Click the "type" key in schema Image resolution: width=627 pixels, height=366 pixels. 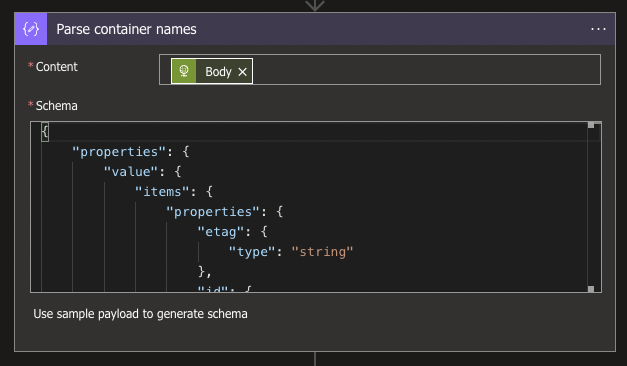252,252
